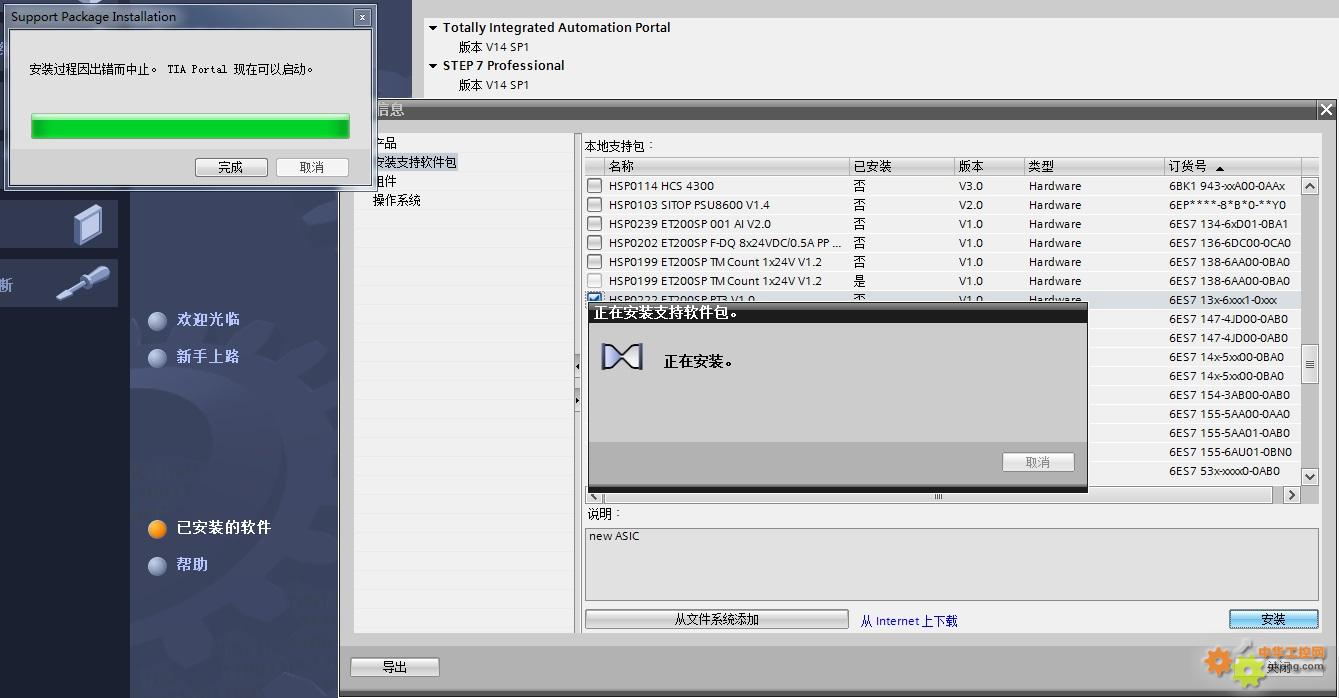This screenshot has height=698, width=1339.
Task: Sort by the 名称 column header
Action: [727, 166]
